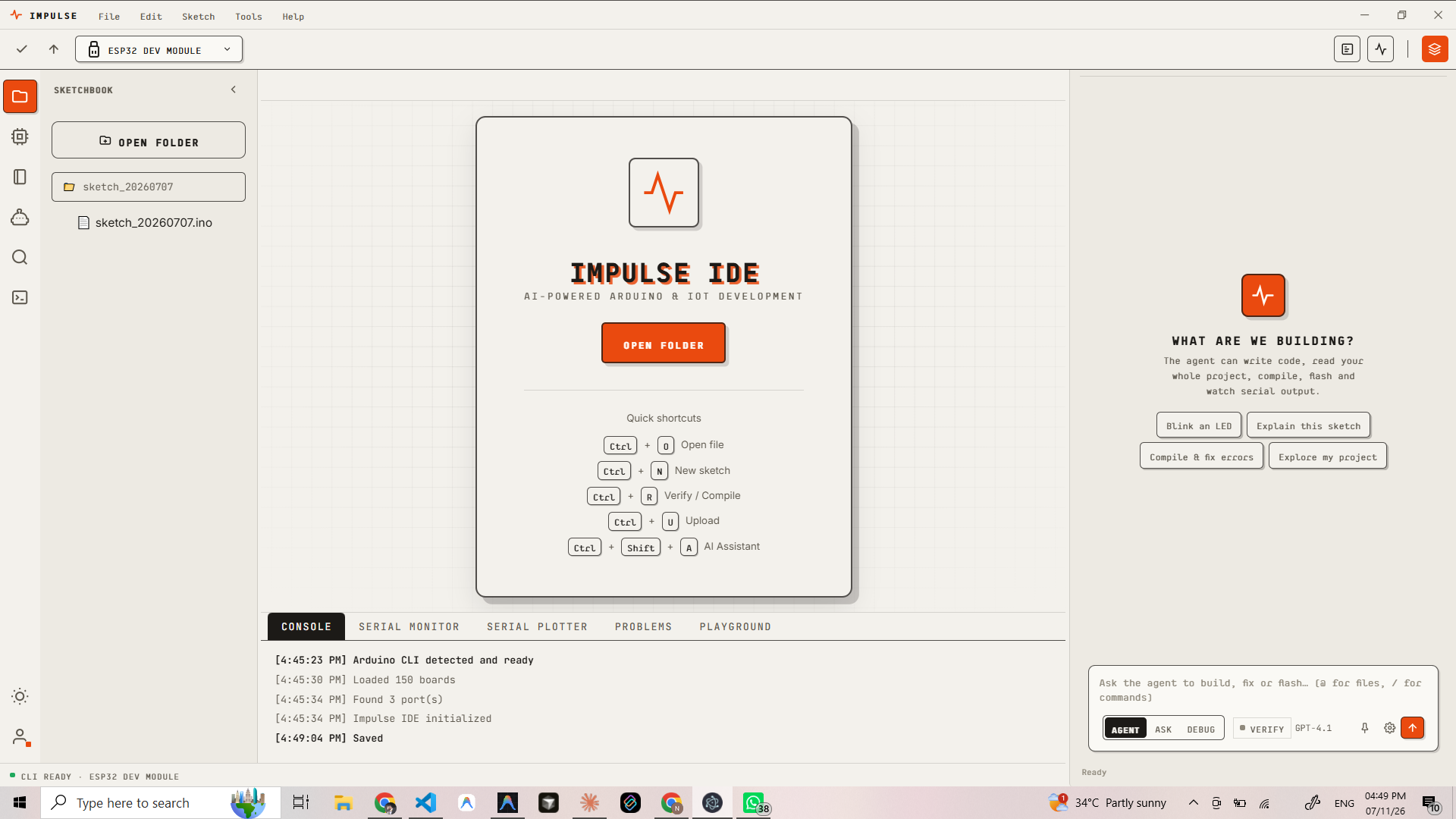
Task: Select Agent mode
Action: [1125, 729]
